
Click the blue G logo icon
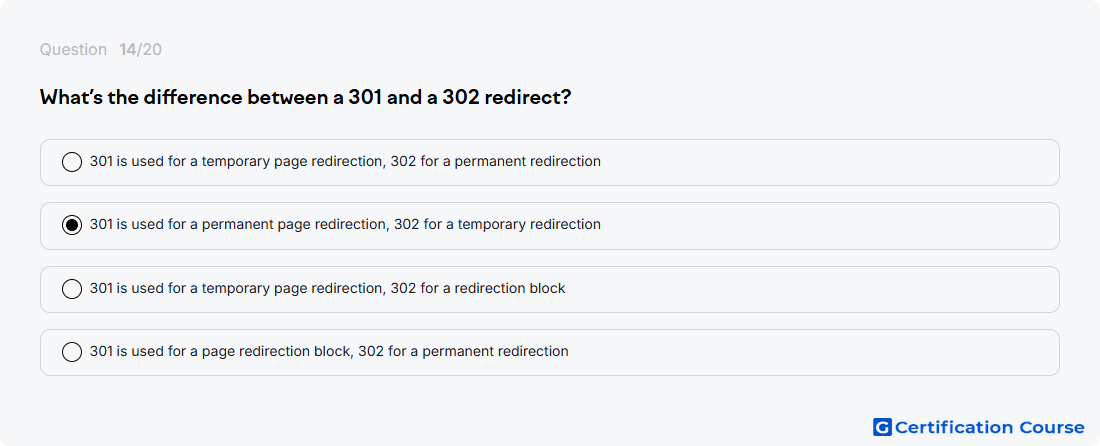[x=882, y=427]
